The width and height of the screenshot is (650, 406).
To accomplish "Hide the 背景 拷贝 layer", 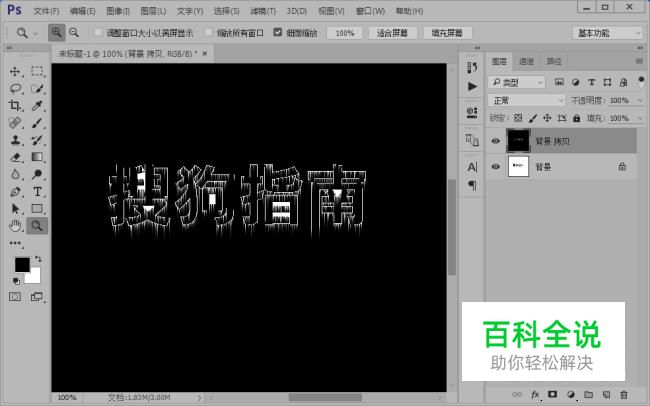I will pos(496,141).
